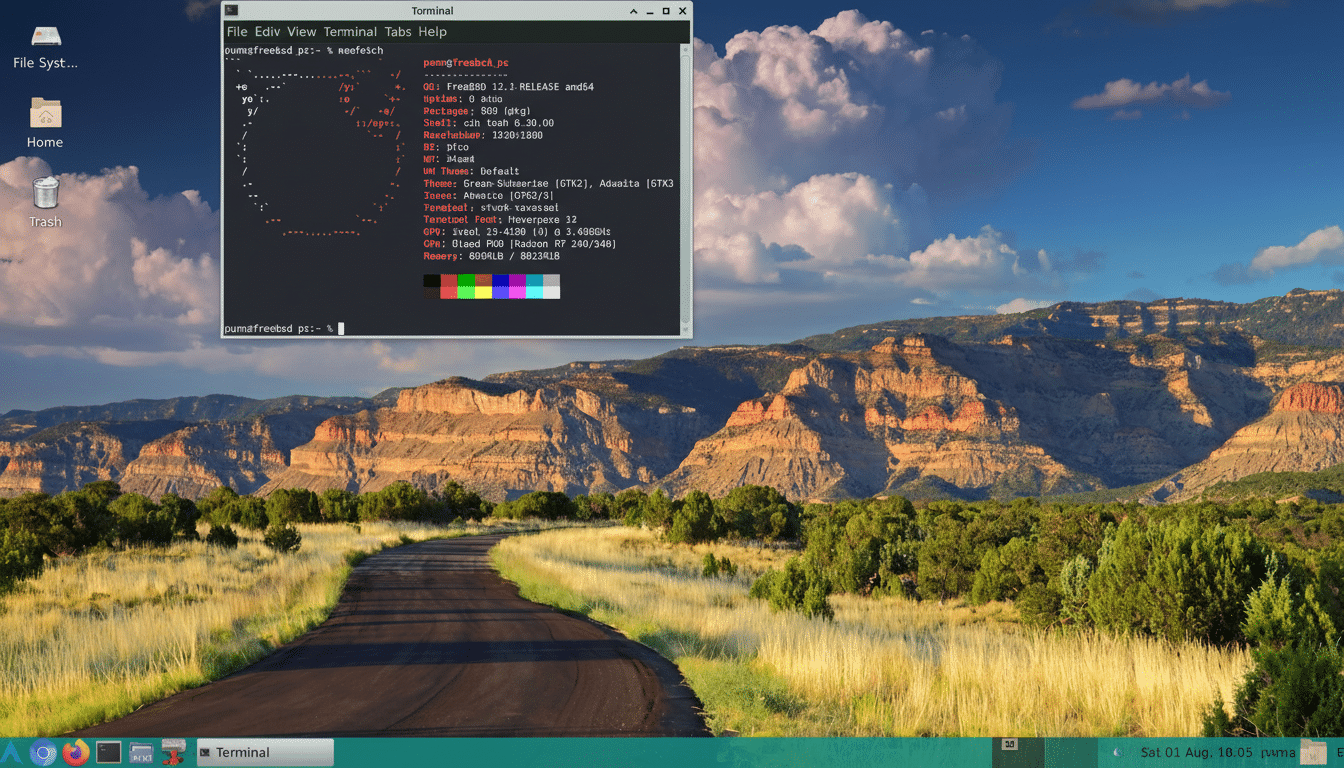Open the file manager launcher in the taskbar
The height and width of the screenshot is (768, 1344).
click(x=140, y=752)
